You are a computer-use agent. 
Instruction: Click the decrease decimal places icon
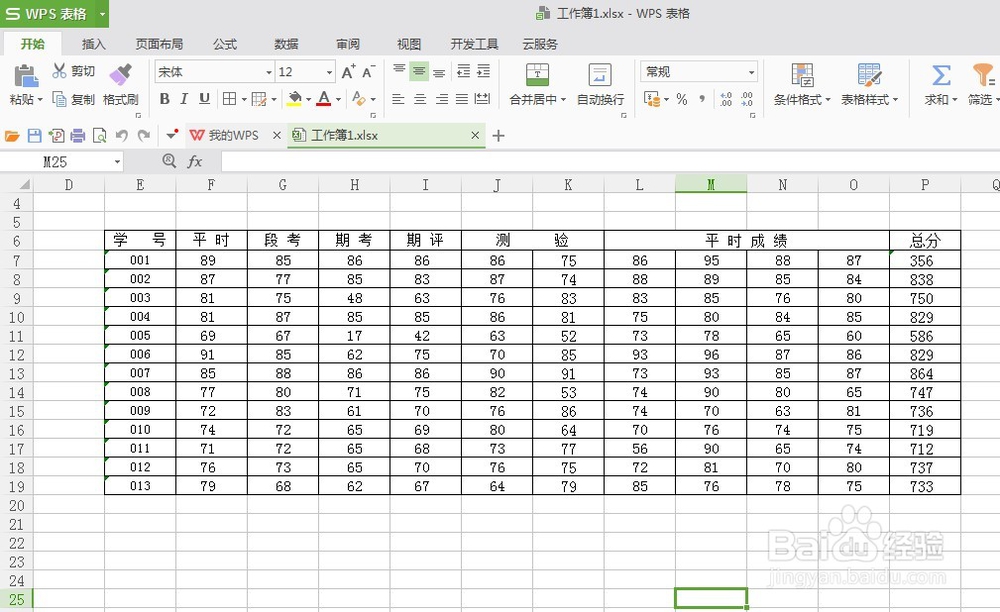[x=747, y=99]
